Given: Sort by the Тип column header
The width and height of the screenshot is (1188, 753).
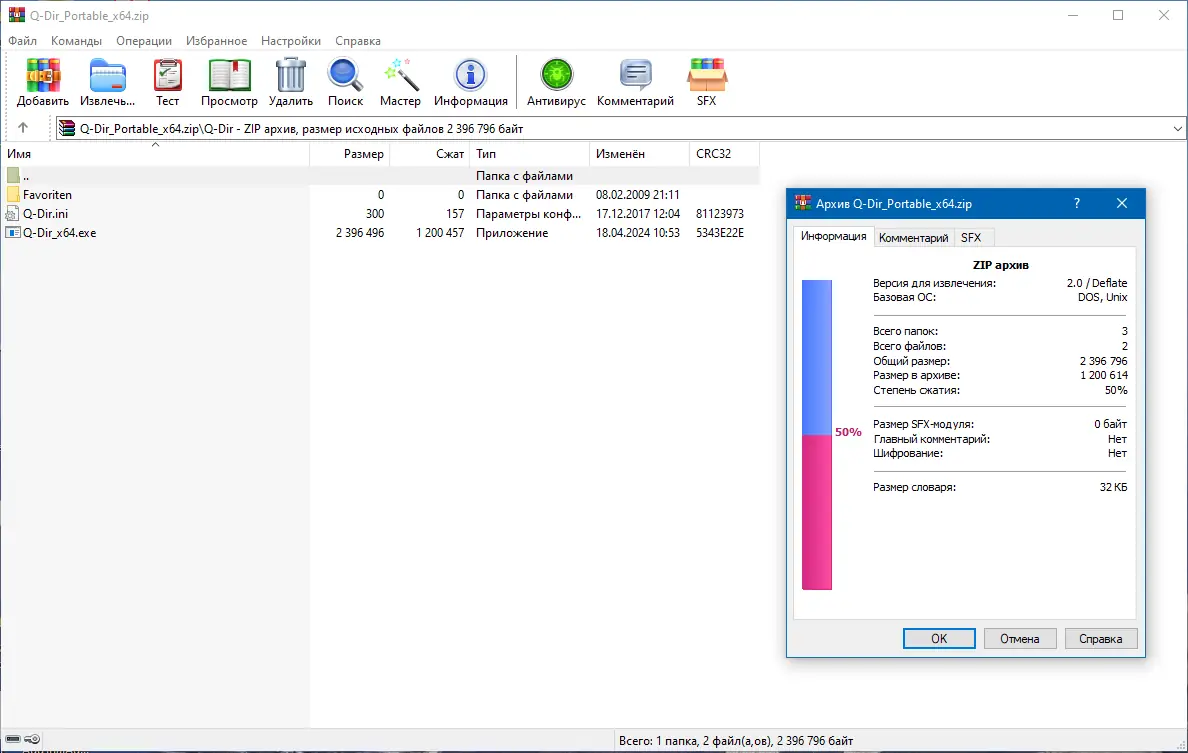Looking at the screenshot, I should pyautogui.click(x=530, y=154).
